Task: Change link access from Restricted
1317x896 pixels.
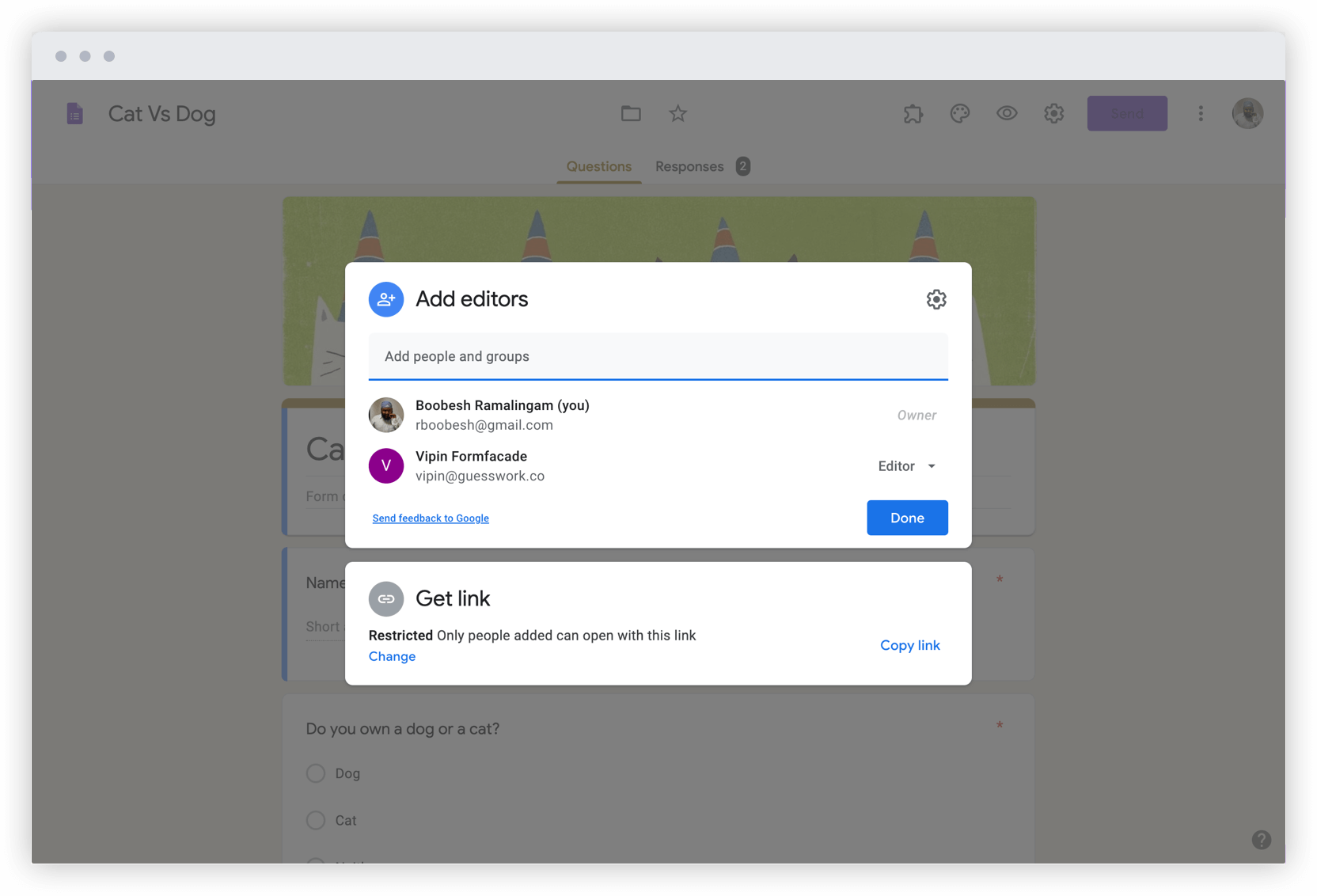Action: pos(393,656)
